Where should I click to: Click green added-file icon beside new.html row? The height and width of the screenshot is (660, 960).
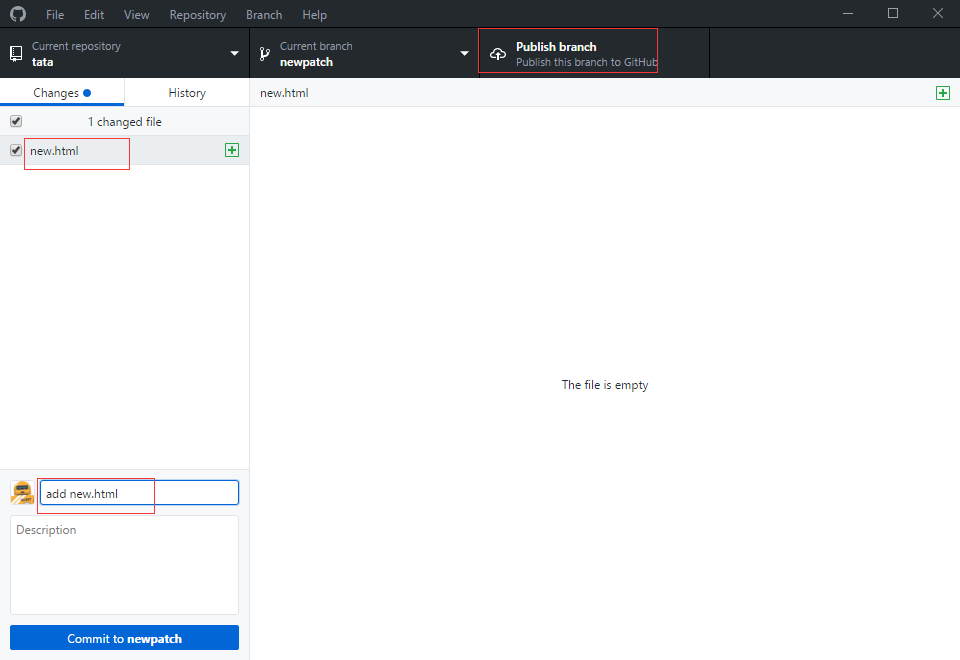click(x=232, y=150)
